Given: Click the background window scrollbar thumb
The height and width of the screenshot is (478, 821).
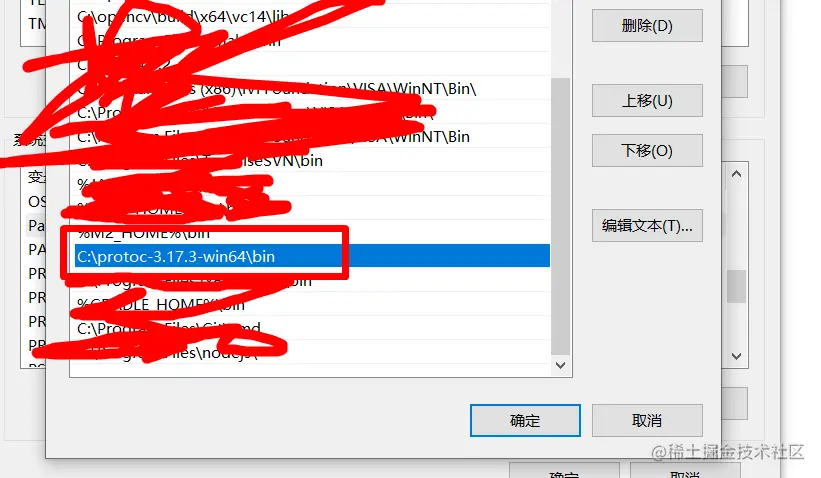Looking at the screenshot, I should (x=736, y=286).
